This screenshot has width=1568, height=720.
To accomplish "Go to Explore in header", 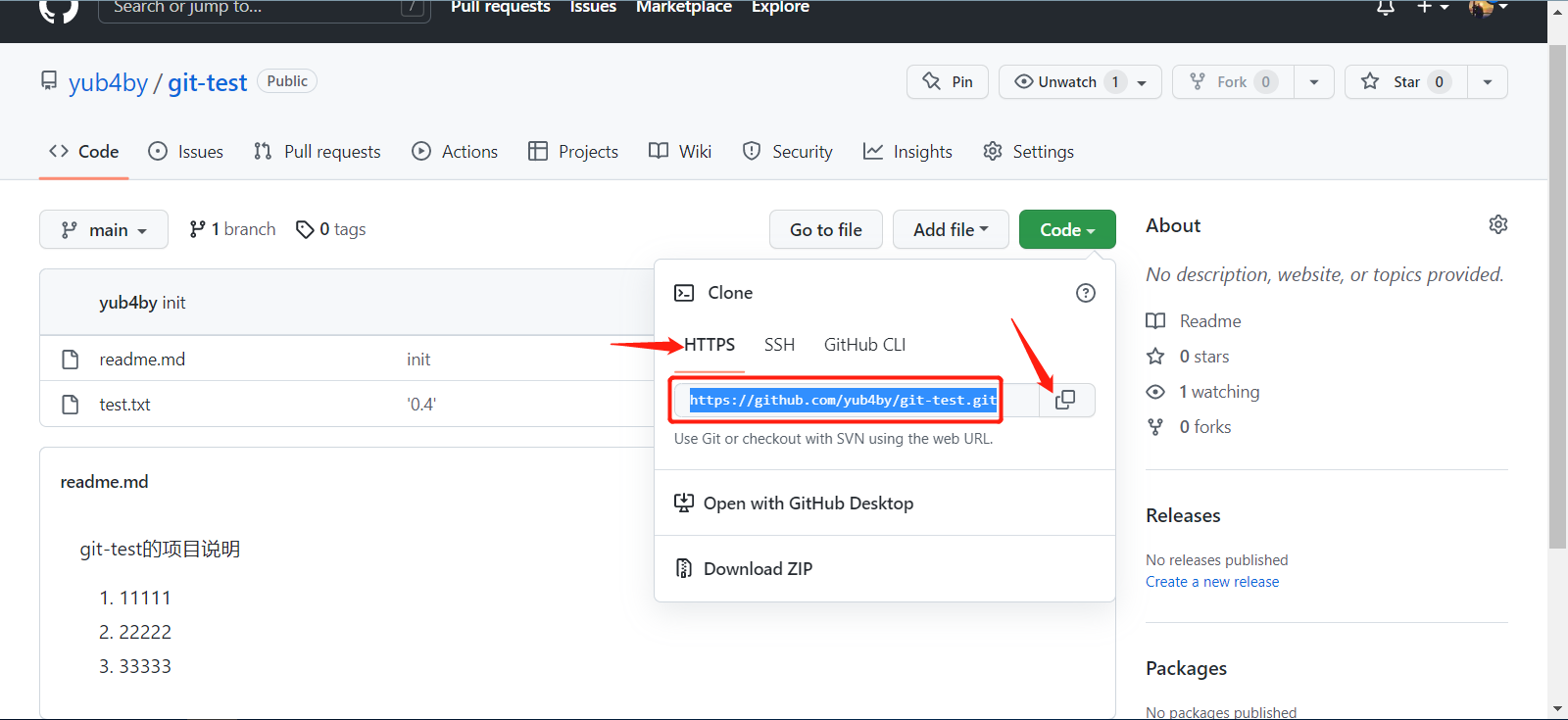I will click(x=780, y=7).
